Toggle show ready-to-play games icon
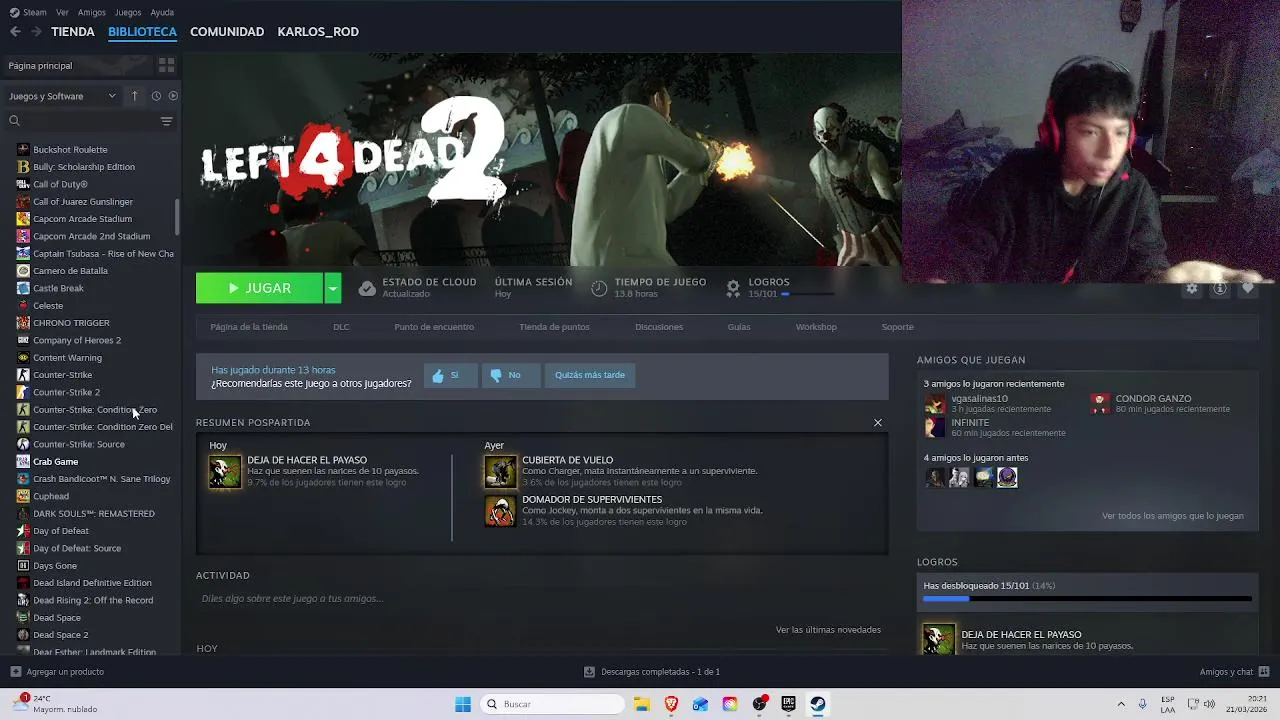The width and height of the screenshot is (1280, 720). coord(173,96)
